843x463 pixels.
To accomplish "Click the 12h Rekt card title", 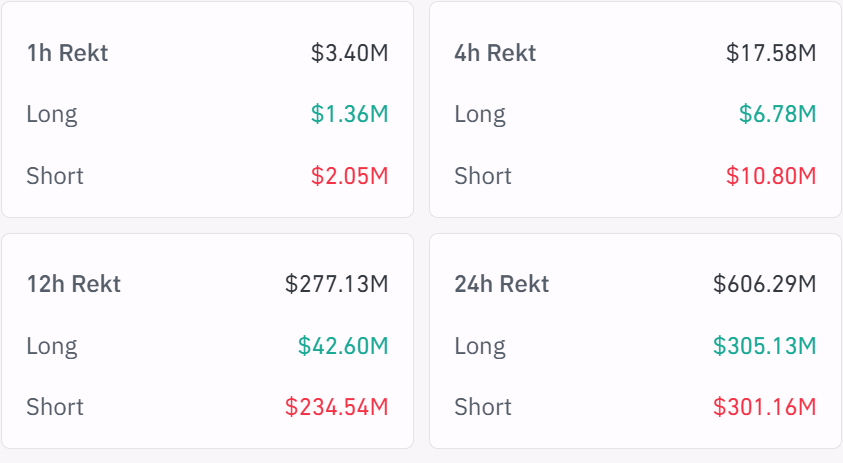I will coord(73,284).
